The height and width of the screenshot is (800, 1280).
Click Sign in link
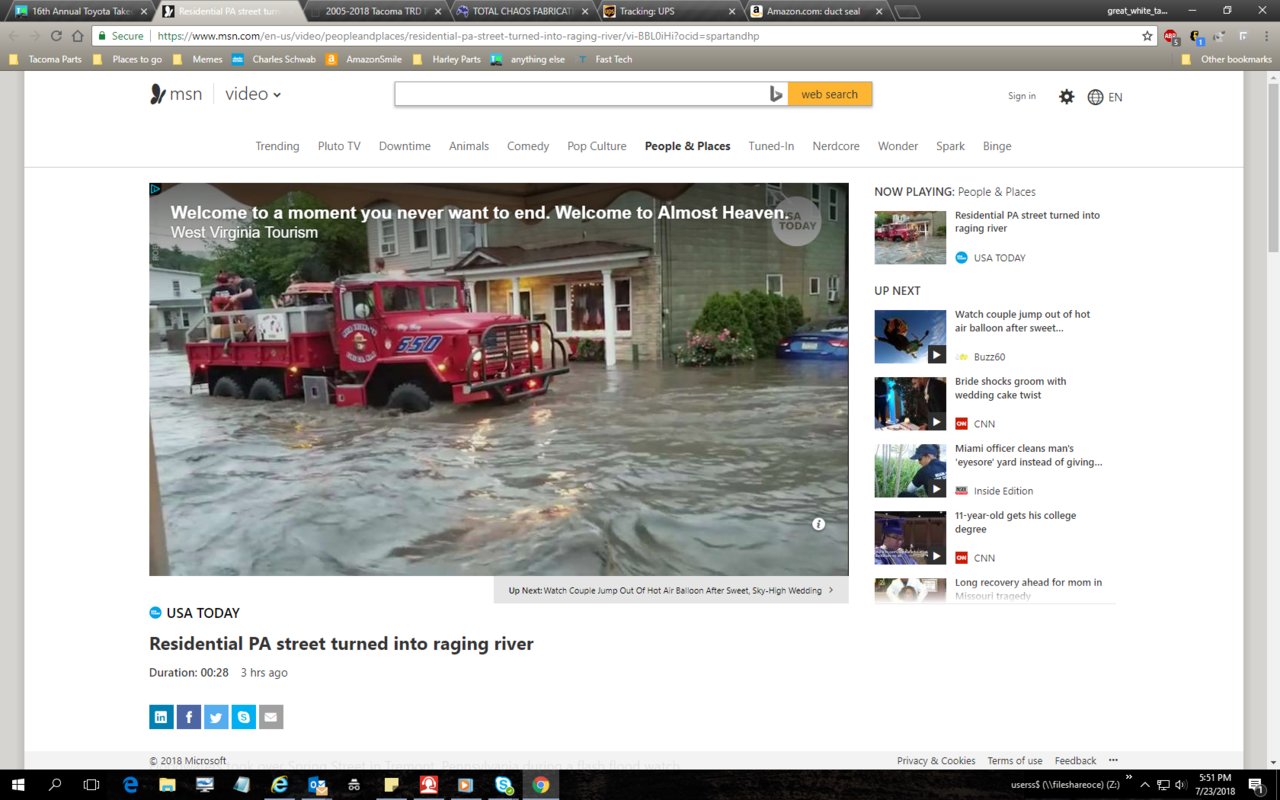click(x=1022, y=96)
